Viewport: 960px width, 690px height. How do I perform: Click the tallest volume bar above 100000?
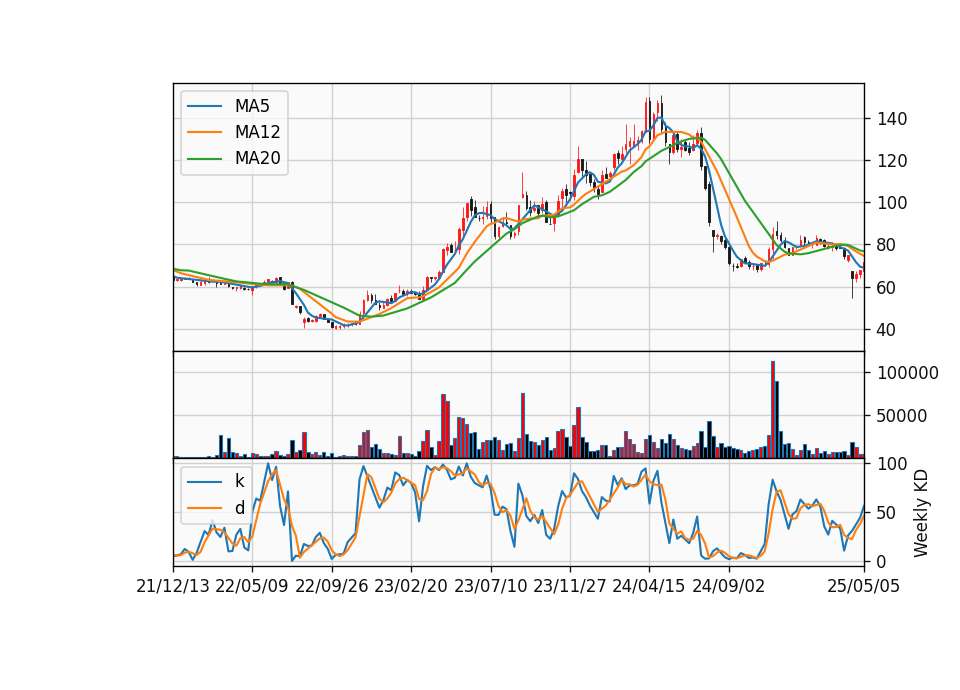coord(773,410)
